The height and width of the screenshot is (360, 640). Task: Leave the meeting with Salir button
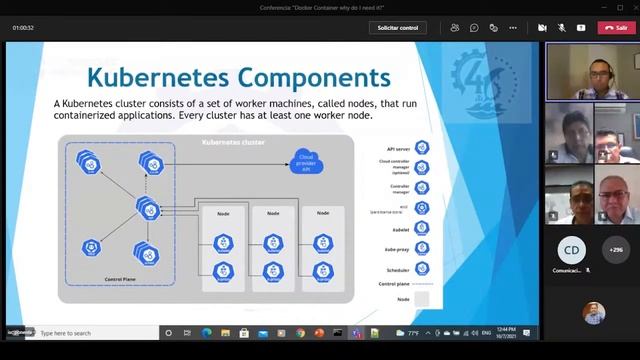coord(616,28)
